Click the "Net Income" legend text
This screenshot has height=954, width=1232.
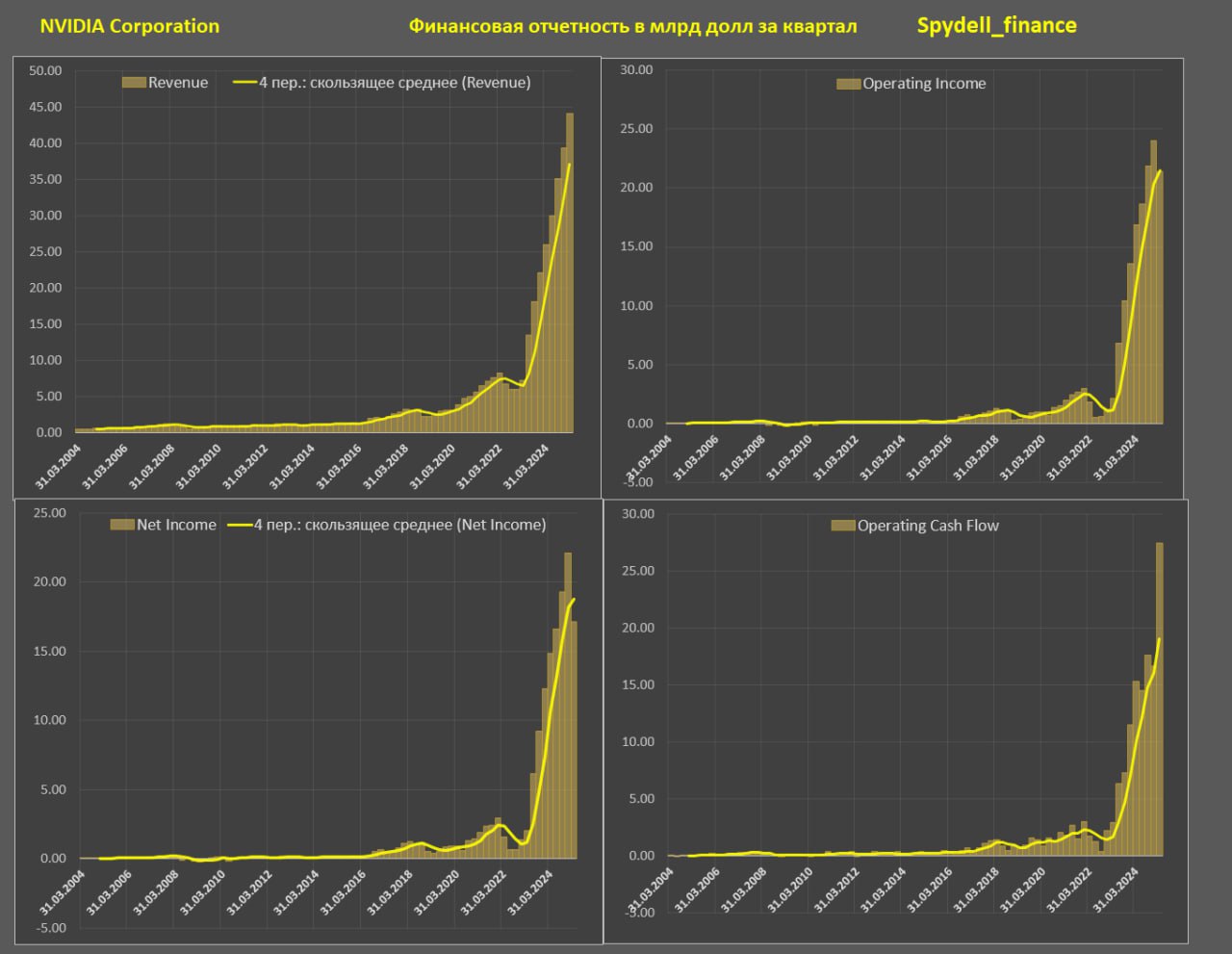176,525
